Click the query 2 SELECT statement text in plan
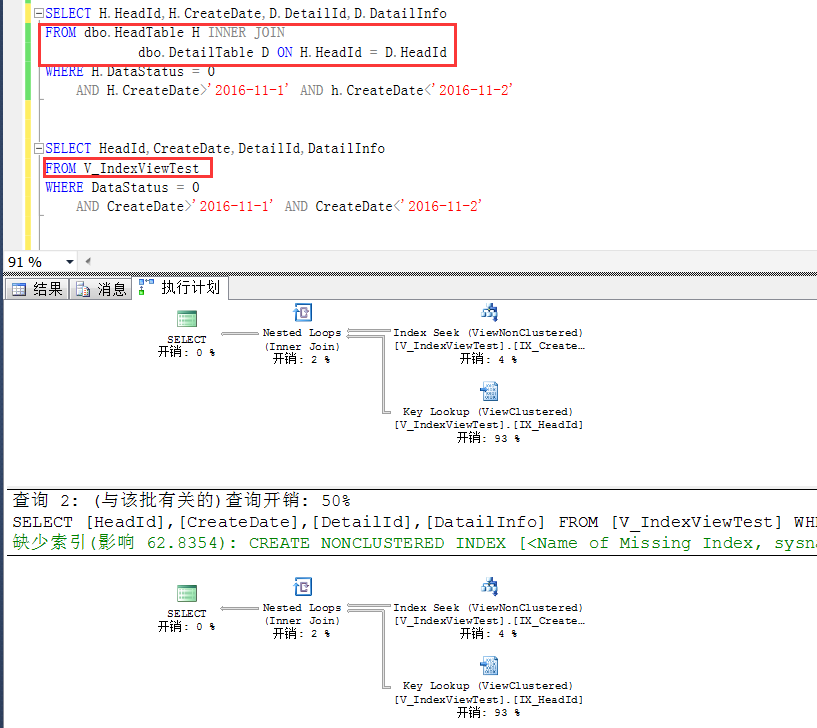 414,522
